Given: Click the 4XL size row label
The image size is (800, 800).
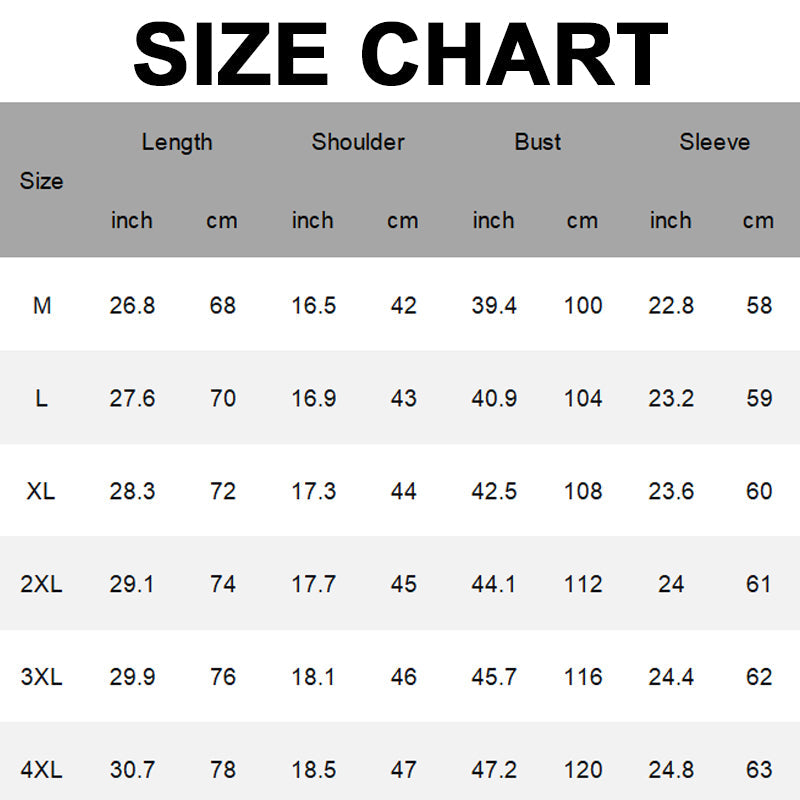Looking at the screenshot, I should (41, 770).
